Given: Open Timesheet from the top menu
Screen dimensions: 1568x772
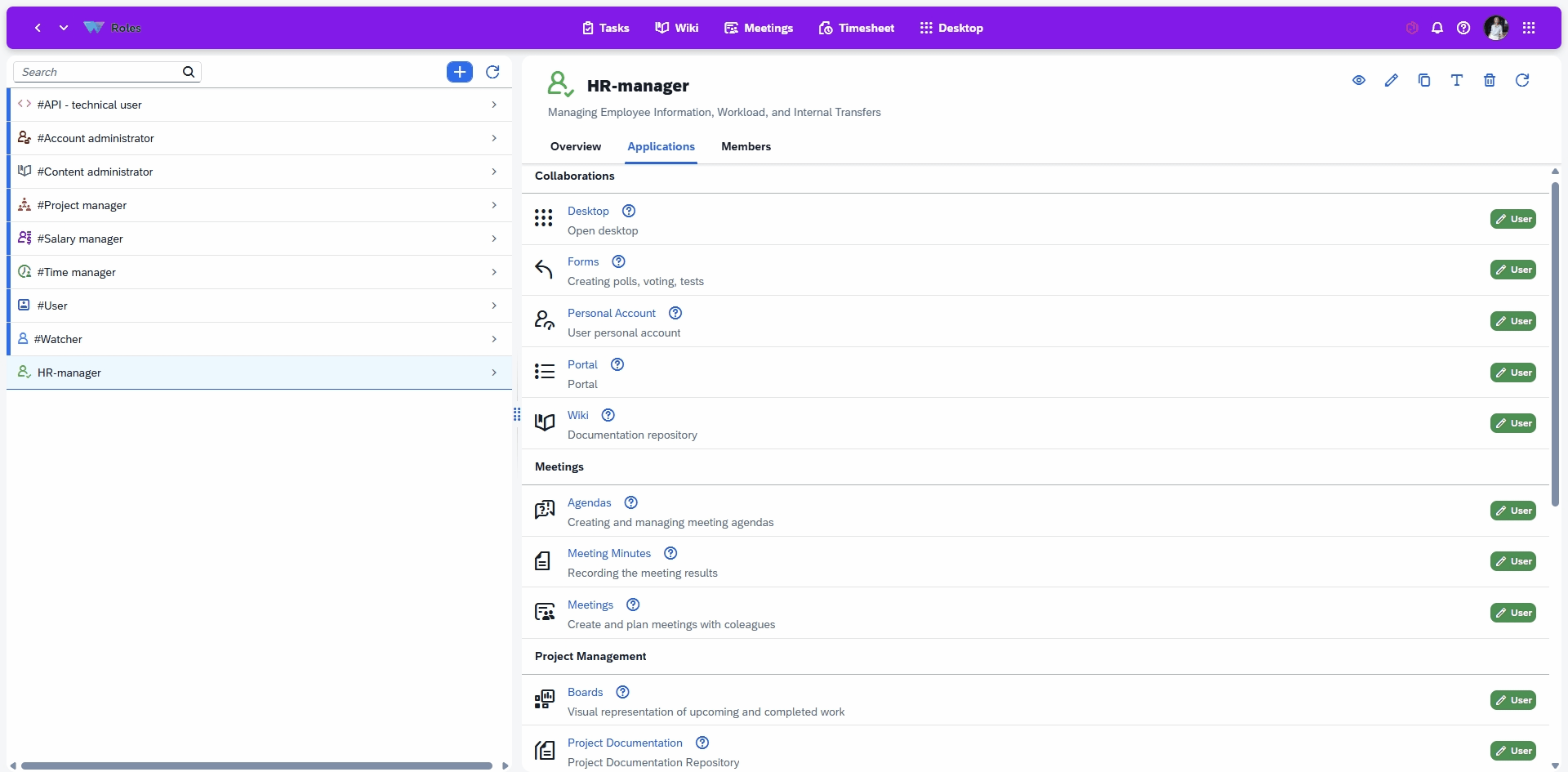Looking at the screenshot, I should [x=856, y=28].
